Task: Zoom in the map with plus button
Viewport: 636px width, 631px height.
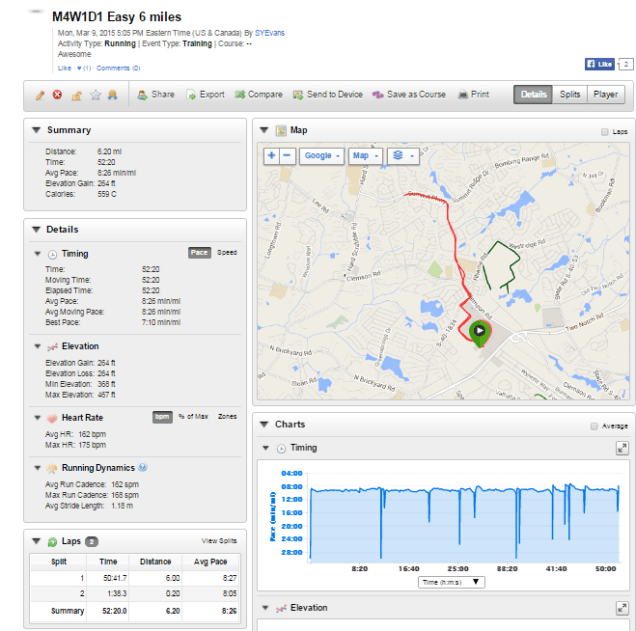Action: click(x=271, y=156)
